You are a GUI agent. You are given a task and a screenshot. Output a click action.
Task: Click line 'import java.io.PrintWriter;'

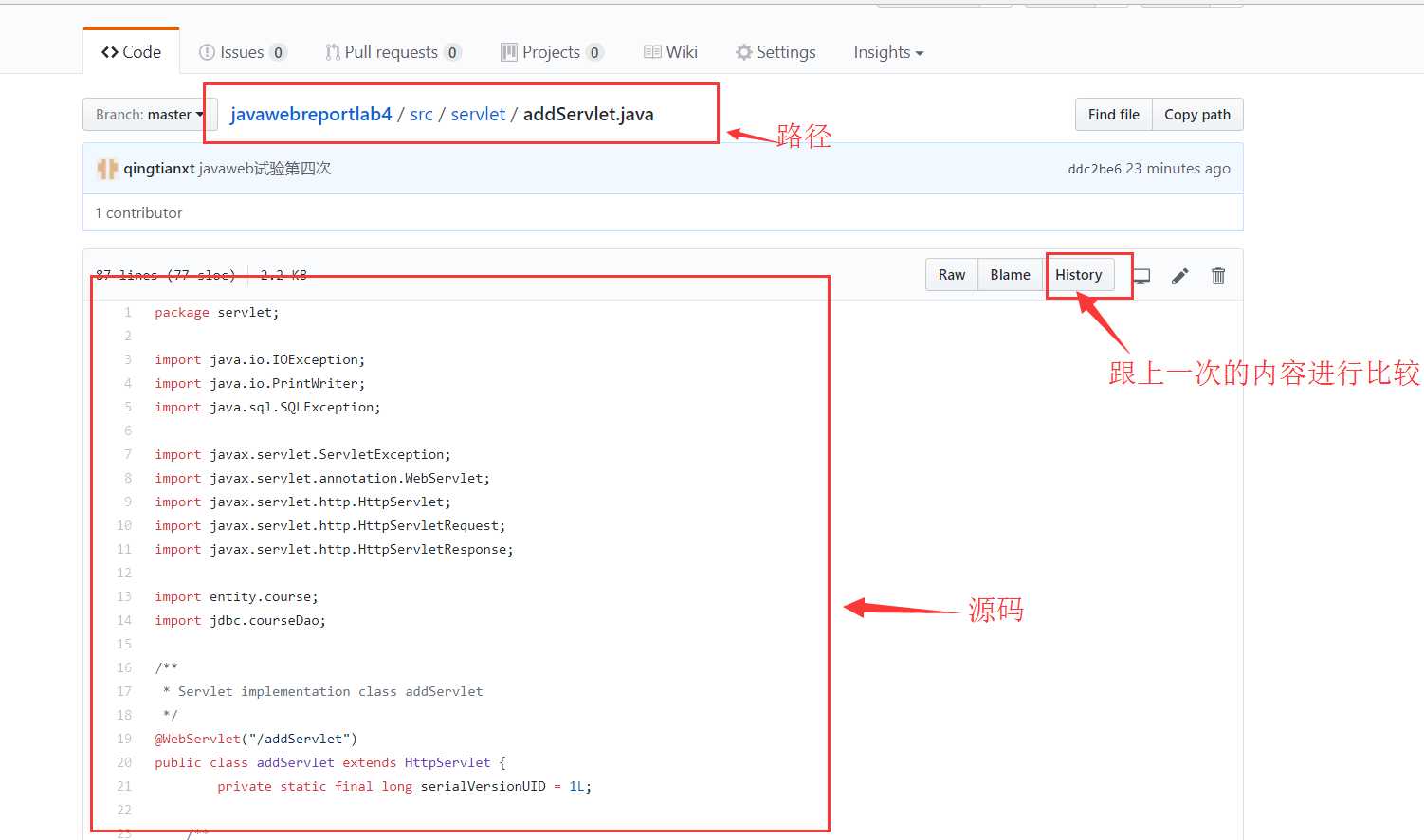(260, 383)
